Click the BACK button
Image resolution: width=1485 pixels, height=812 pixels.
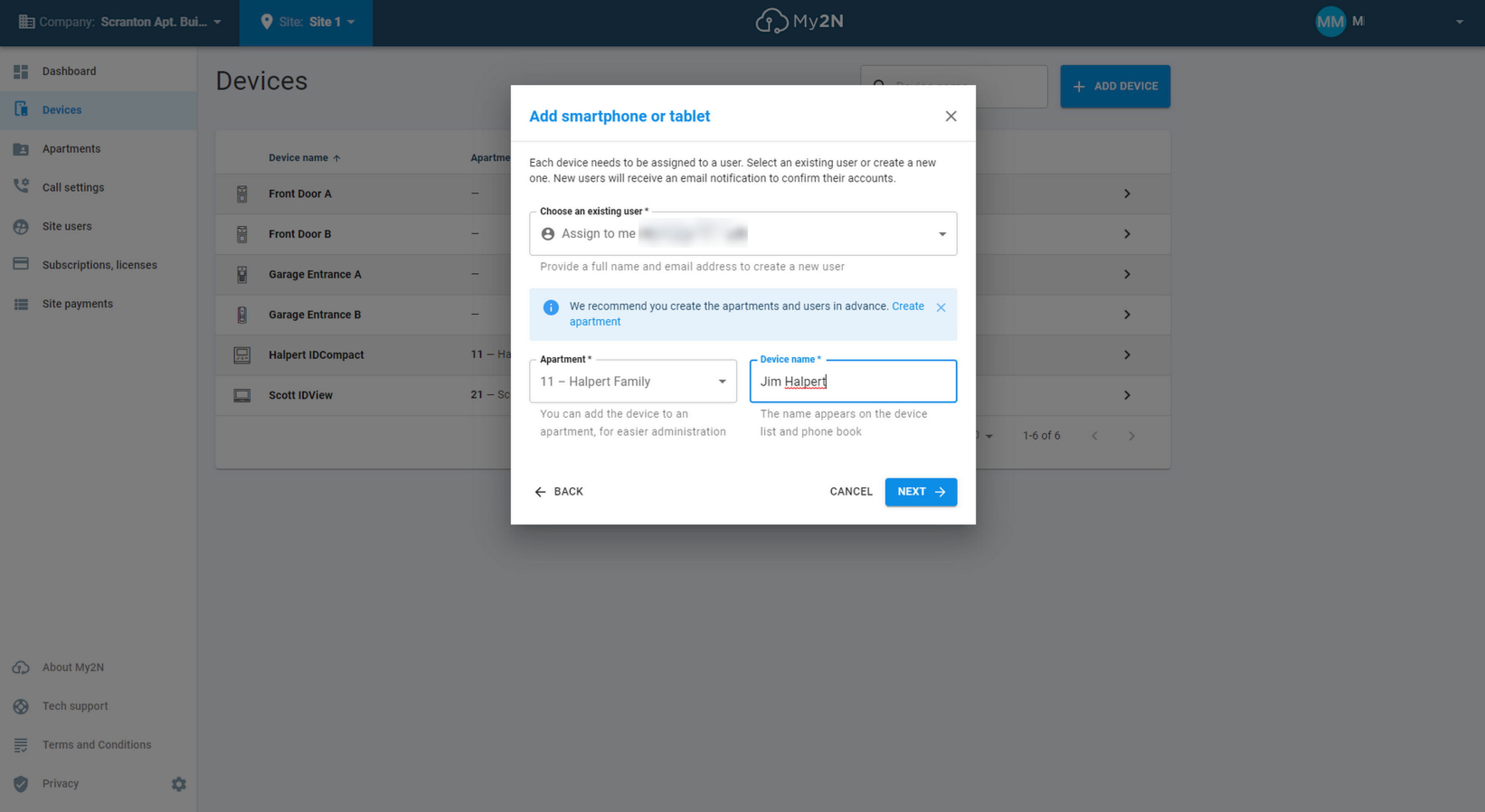558,491
